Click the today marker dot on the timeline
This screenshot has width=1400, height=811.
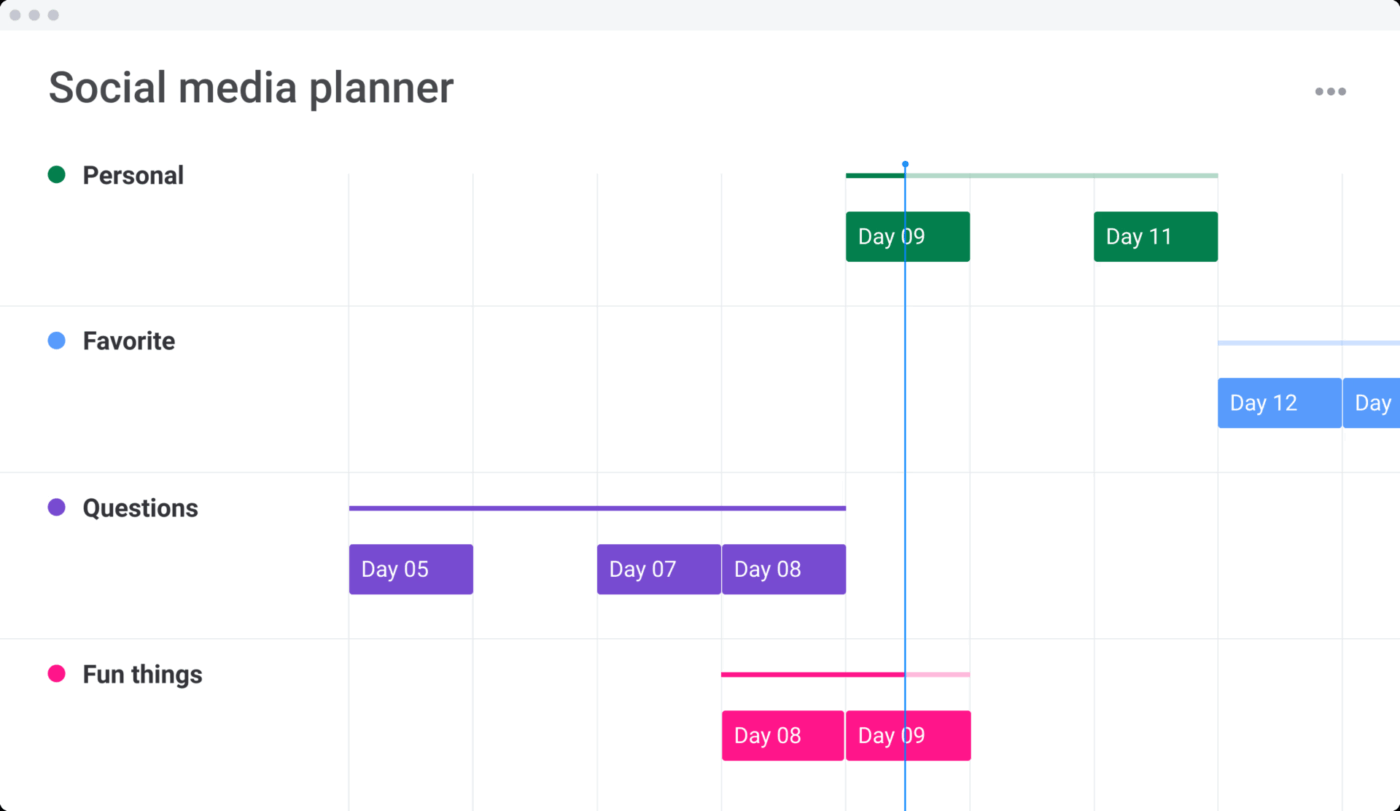pos(905,163)
